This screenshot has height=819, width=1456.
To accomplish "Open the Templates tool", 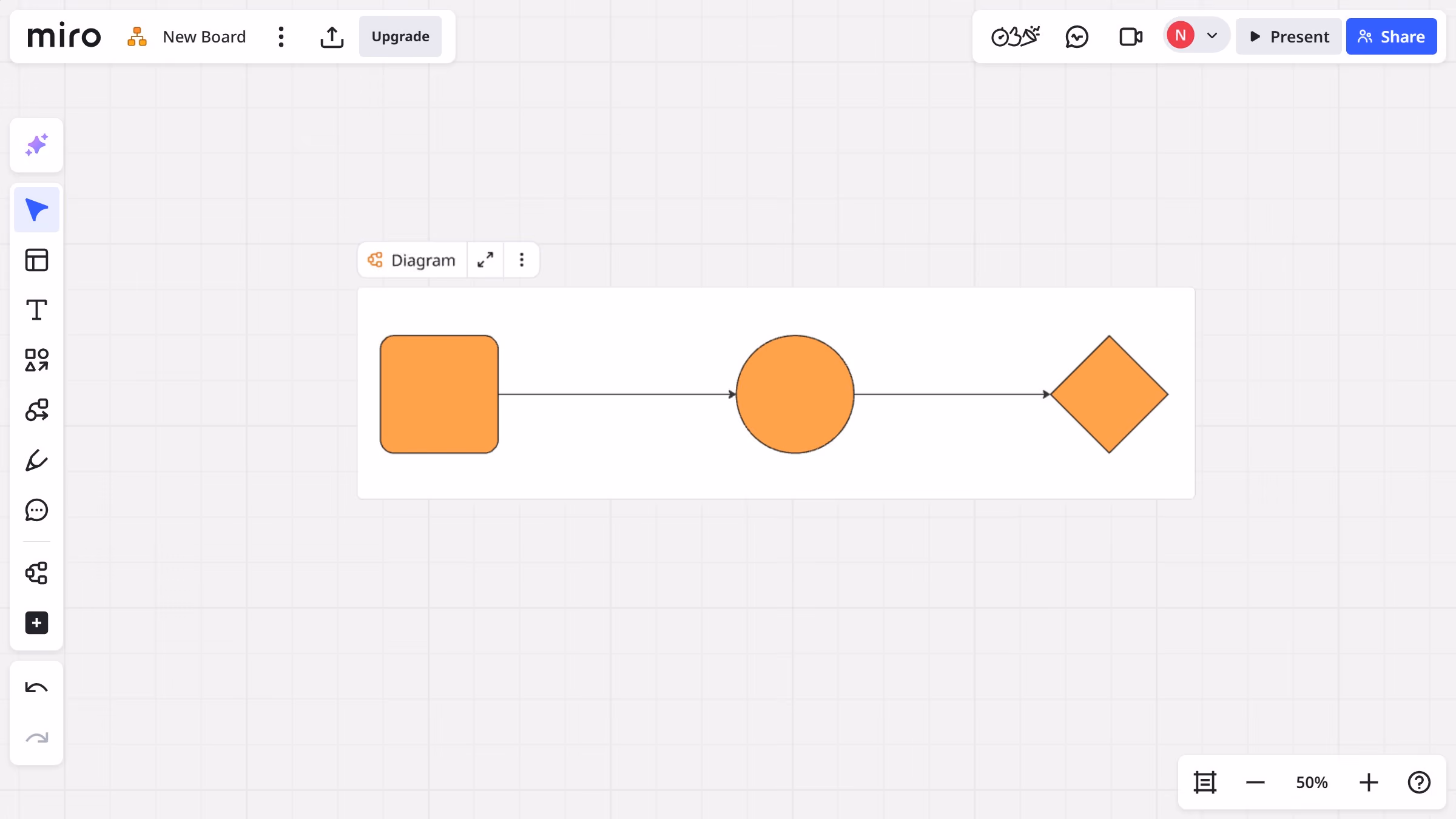I will coord(36,260).
